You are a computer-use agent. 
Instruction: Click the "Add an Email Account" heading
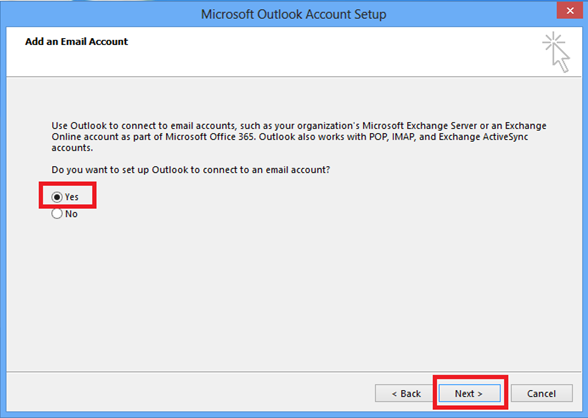point(76,42)
